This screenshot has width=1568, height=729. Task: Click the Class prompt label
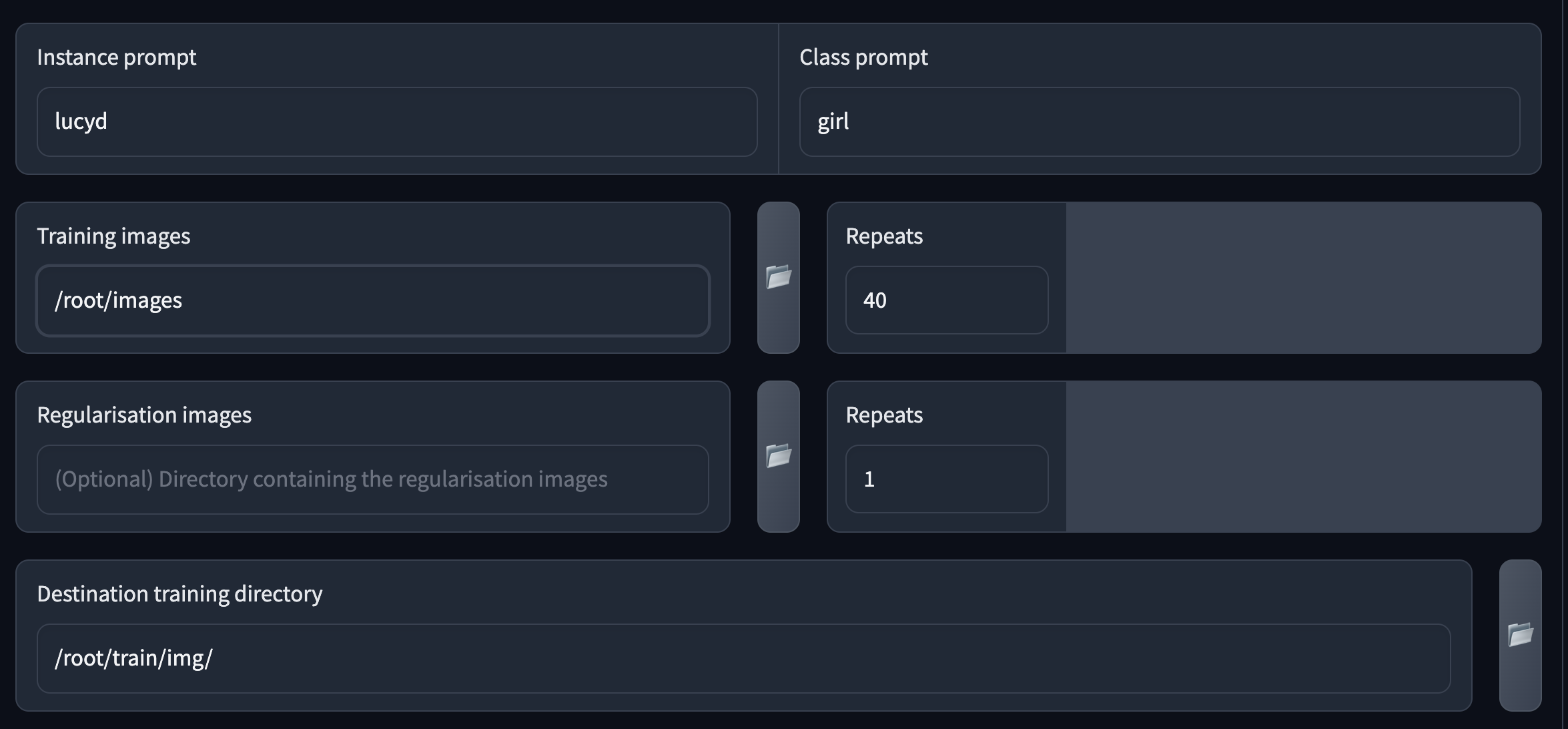(863, 57)
